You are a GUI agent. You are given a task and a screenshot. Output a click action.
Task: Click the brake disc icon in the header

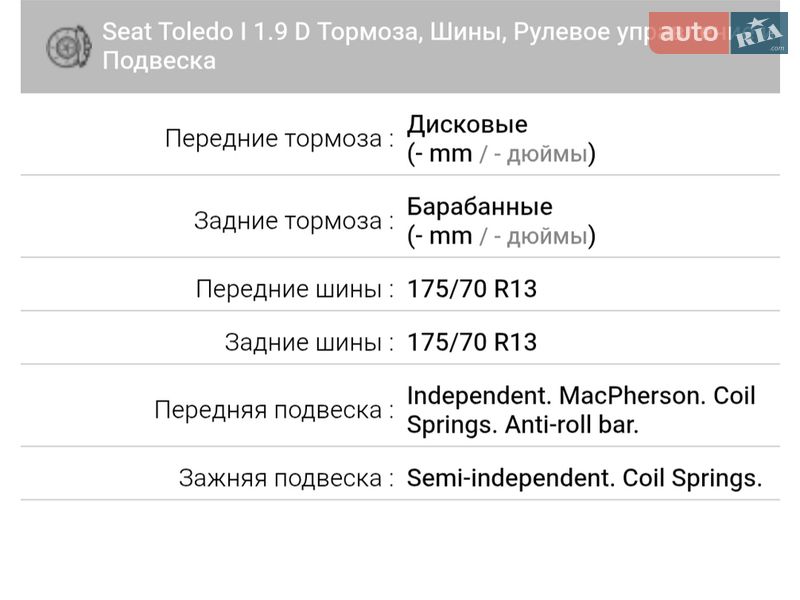tap(66, 45)
